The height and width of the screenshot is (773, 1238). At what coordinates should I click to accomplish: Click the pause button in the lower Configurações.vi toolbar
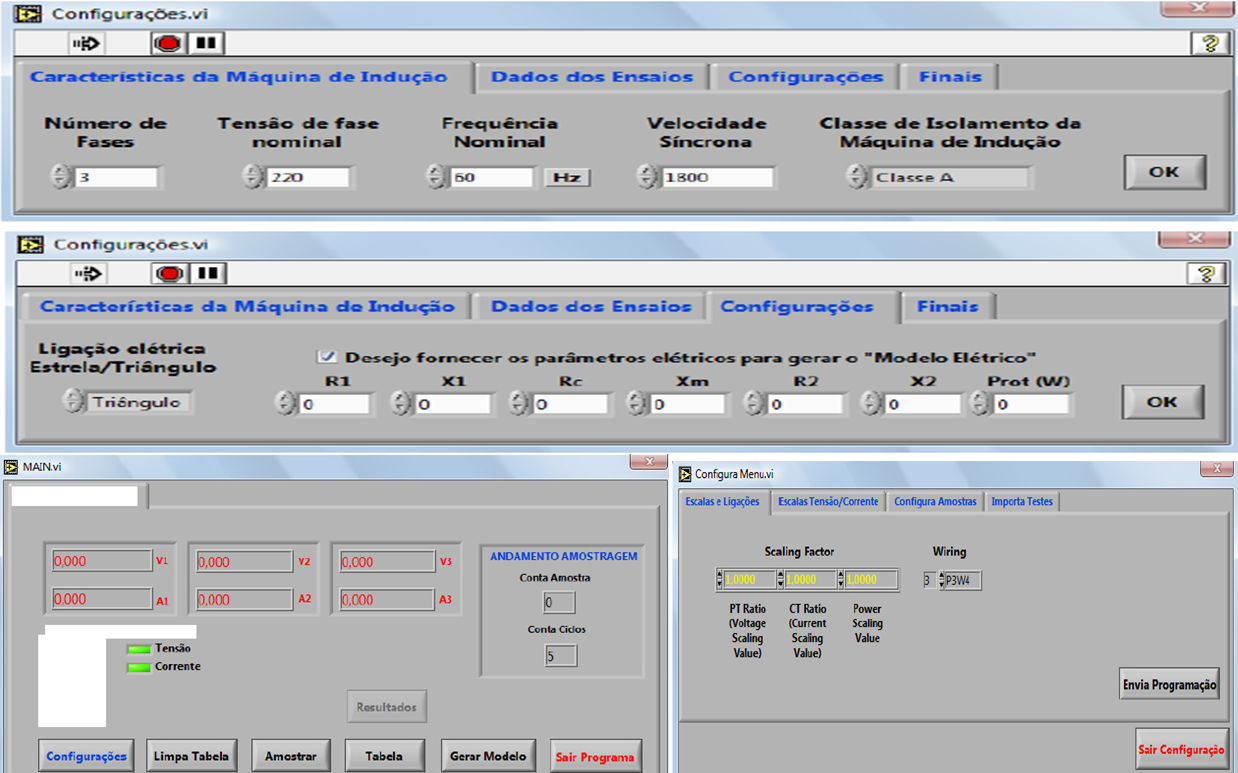click(x=209, y=273)
